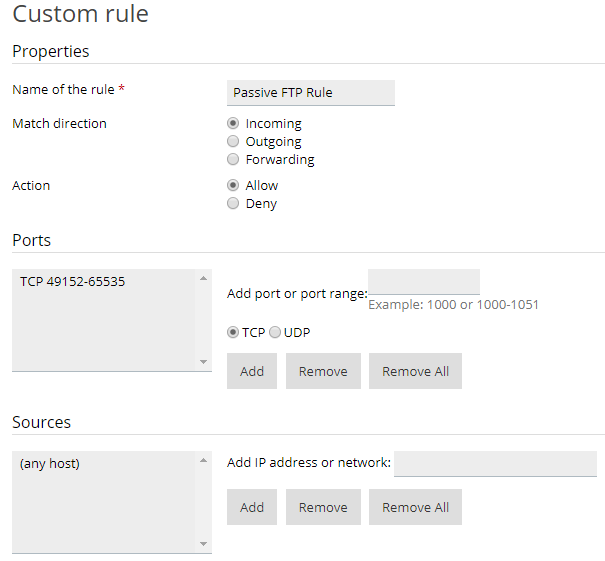Select the Incoming match direction
The height and width of the screenshot is (561, 605).
pos(233,124)
